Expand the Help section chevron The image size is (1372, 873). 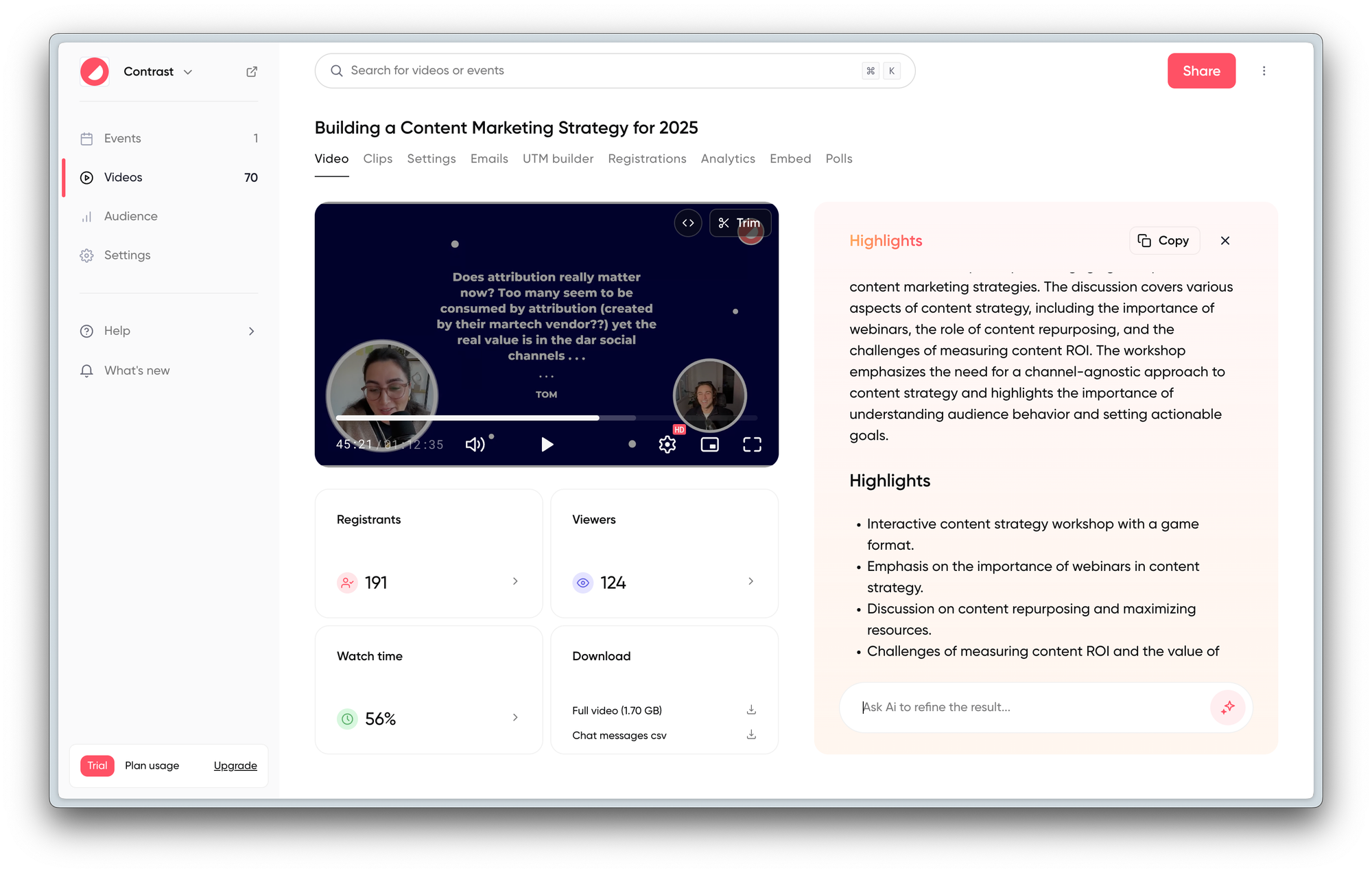click(251, 330)
